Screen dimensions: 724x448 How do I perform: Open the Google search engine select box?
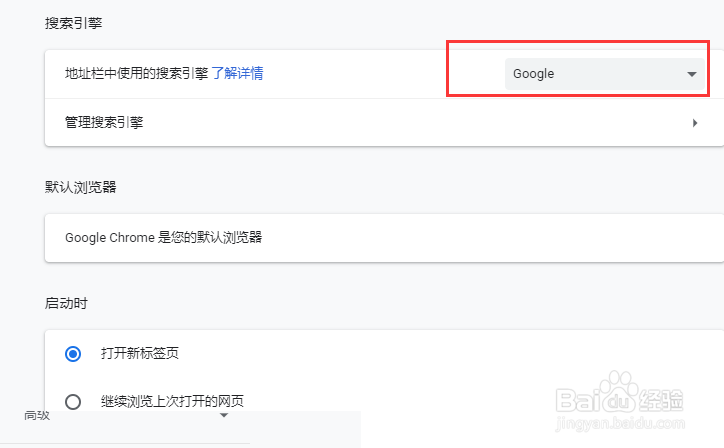[603, 74]
